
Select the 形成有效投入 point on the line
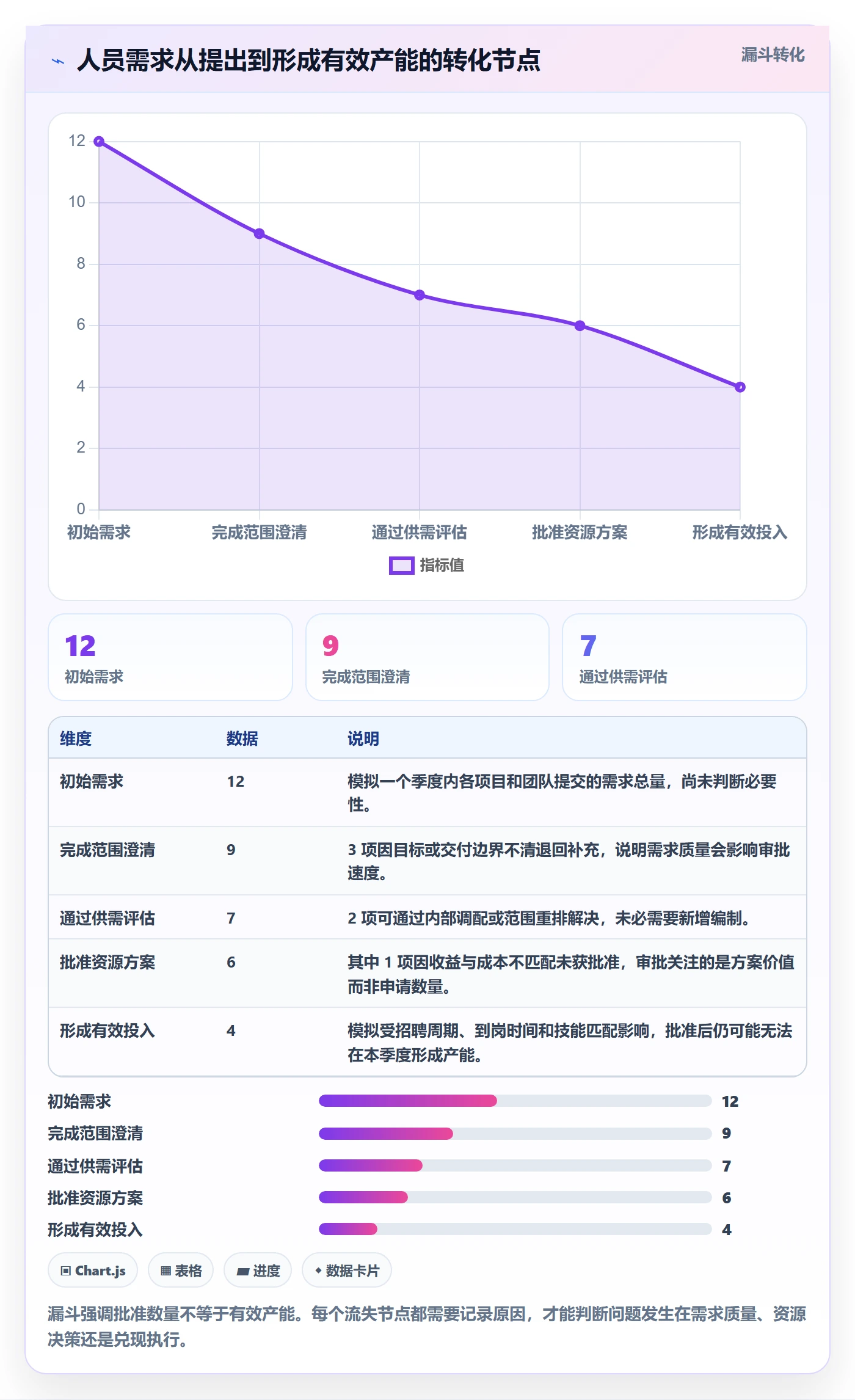tap(740, 387)
